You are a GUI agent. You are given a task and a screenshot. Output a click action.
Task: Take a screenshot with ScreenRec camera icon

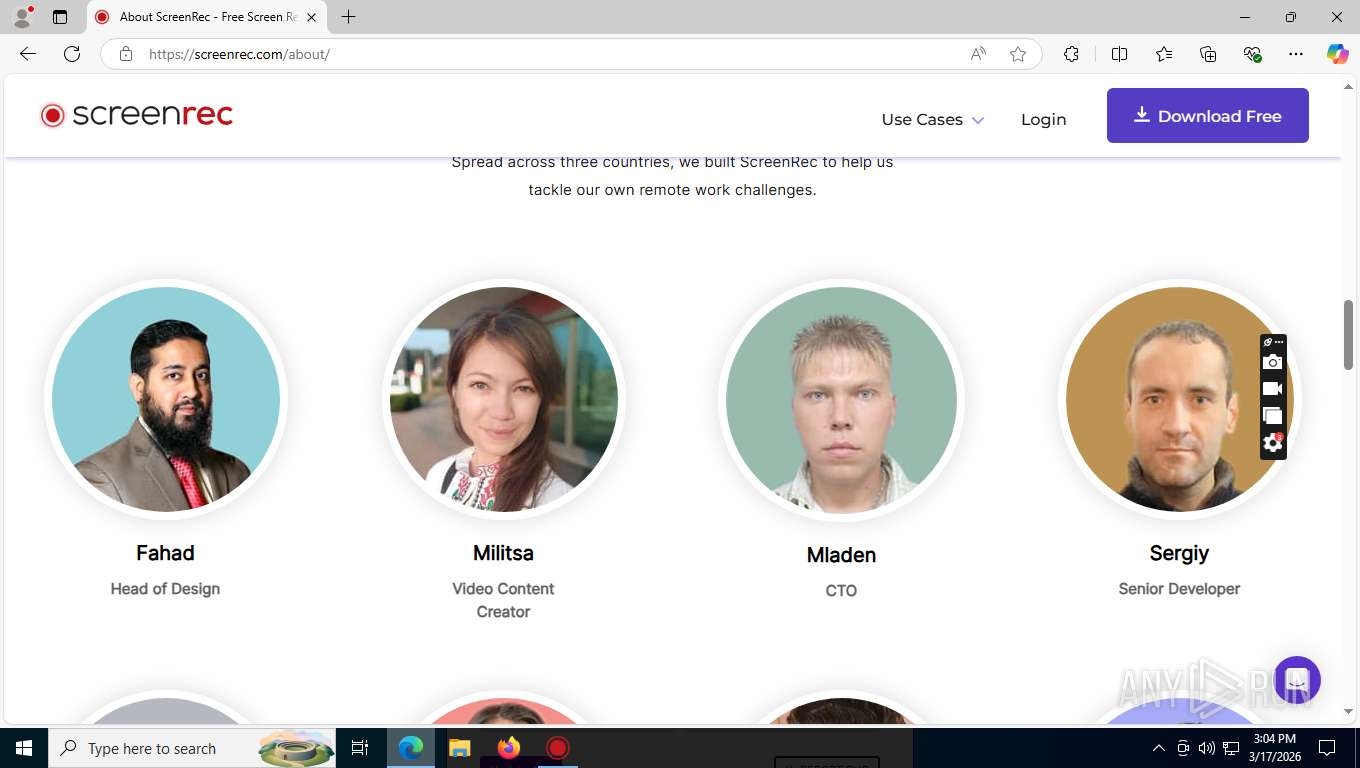(1272, 362)
